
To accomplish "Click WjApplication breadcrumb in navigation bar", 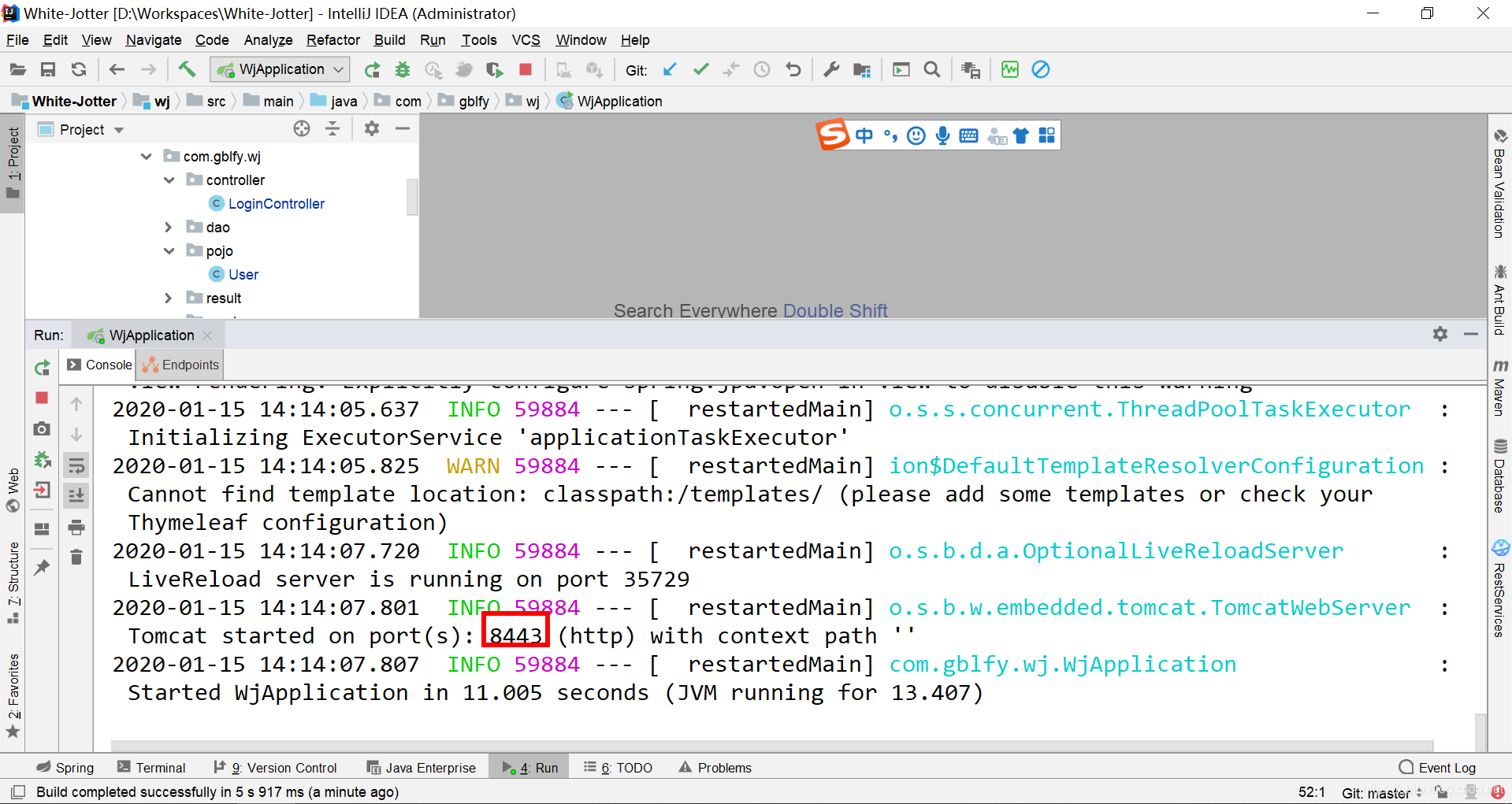I will click(x=610, y=102).
